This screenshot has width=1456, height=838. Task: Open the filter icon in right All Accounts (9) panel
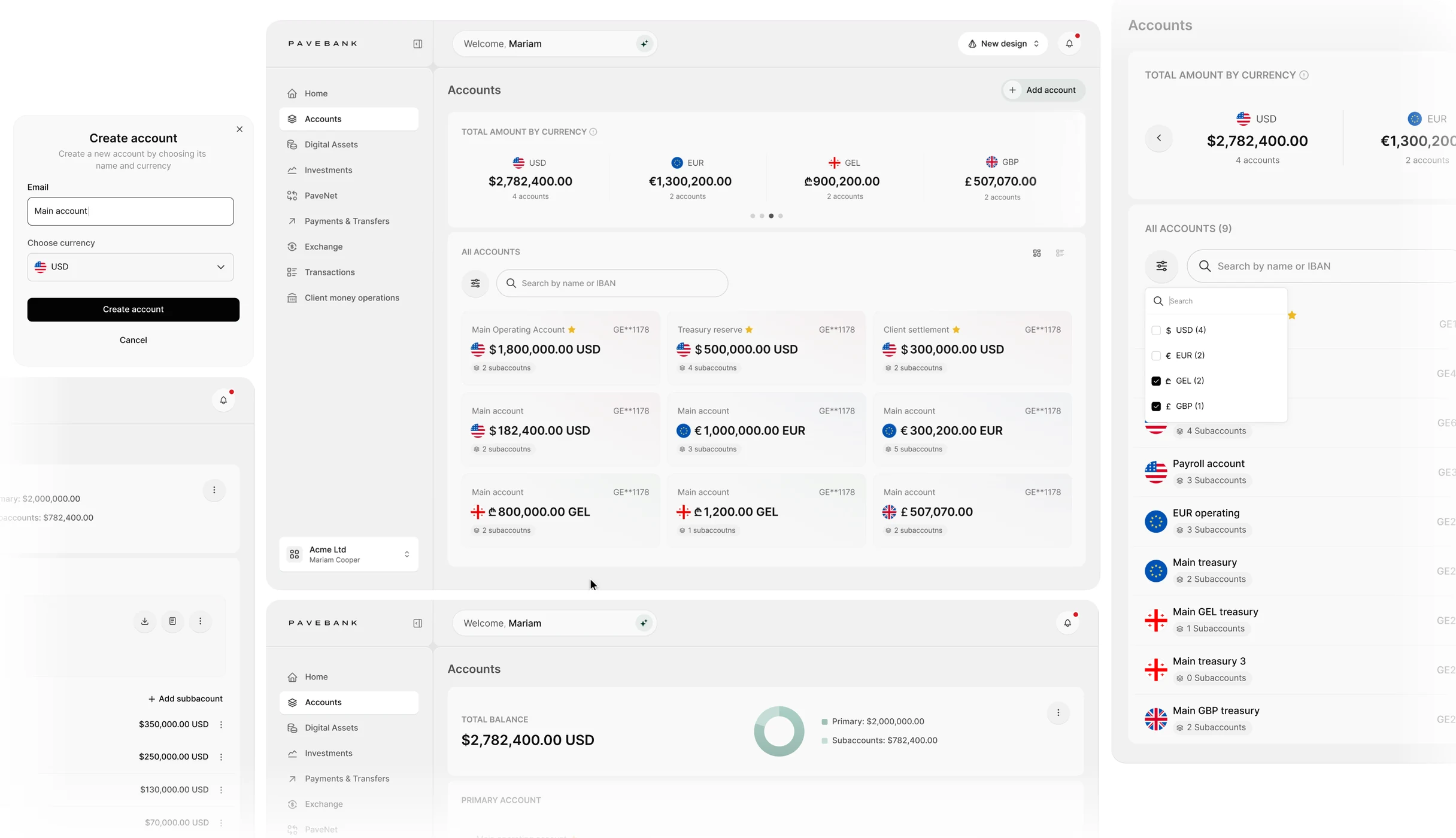pos(1161,266)
